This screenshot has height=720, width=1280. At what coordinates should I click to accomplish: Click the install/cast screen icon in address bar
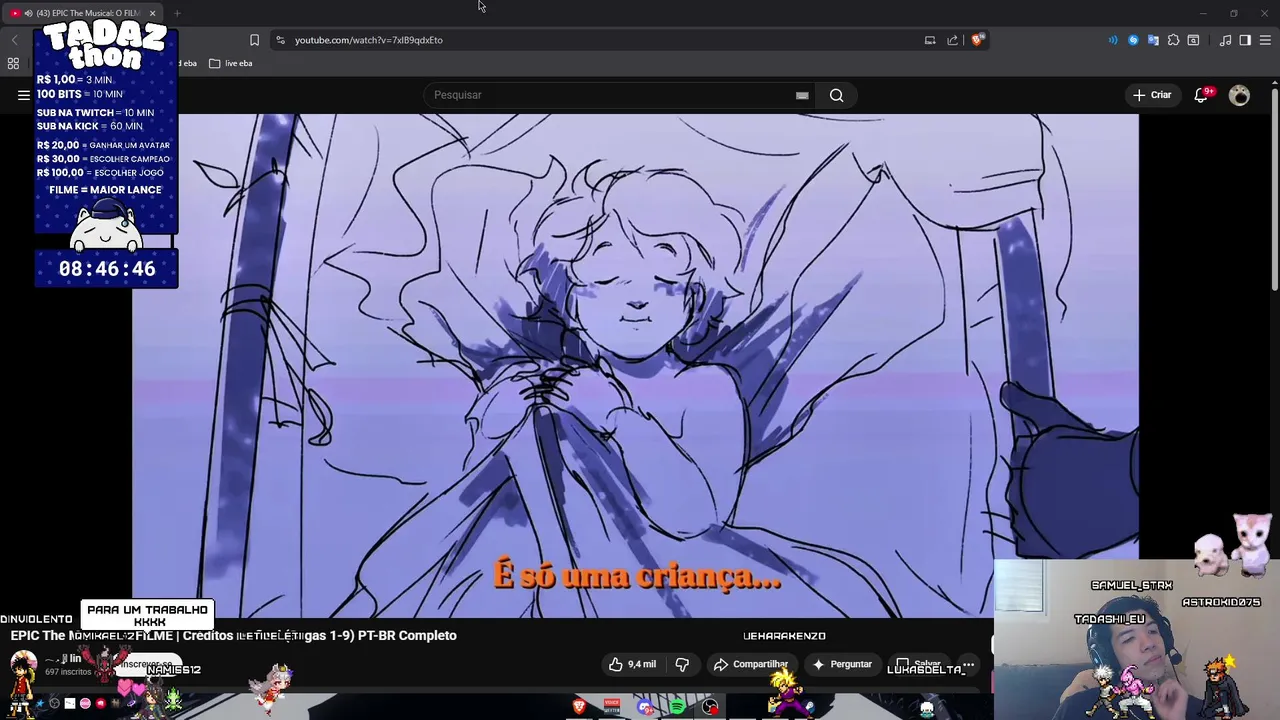[x=930, y=40]
